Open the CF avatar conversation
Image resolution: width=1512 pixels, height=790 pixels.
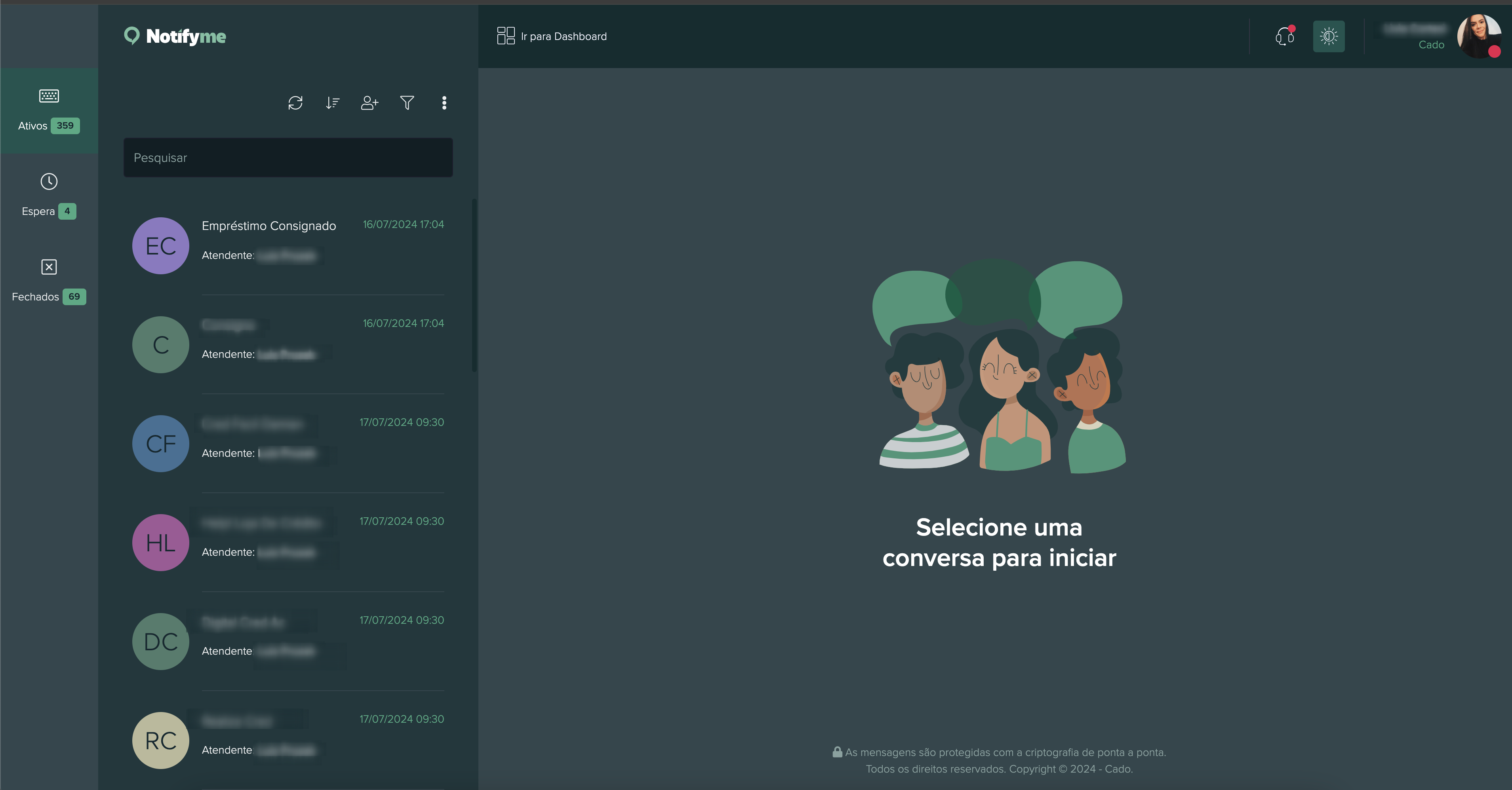160,443
